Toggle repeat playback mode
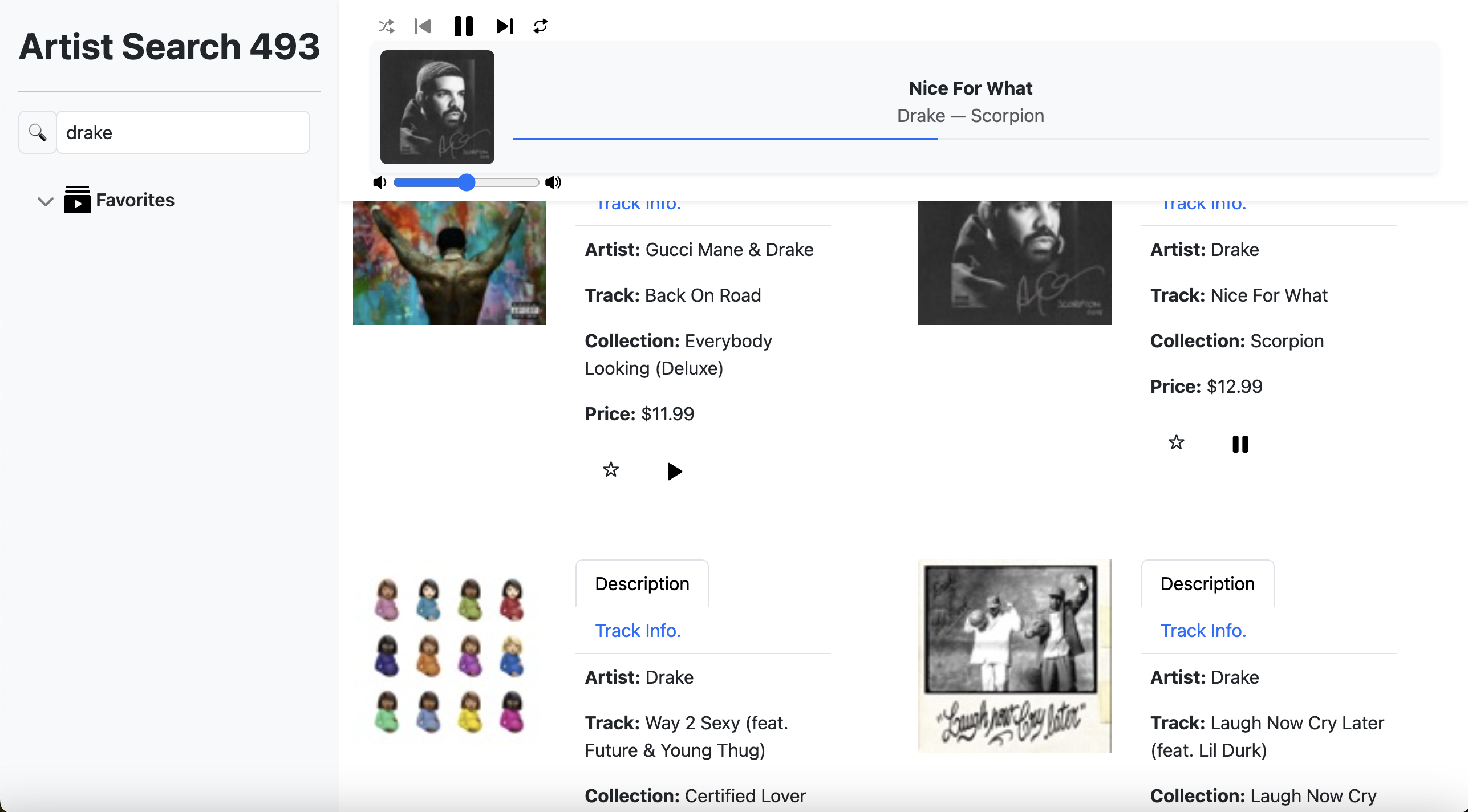Image resolution: width=1468 pixels, height=812 pixels. click(x=540, y=26)
